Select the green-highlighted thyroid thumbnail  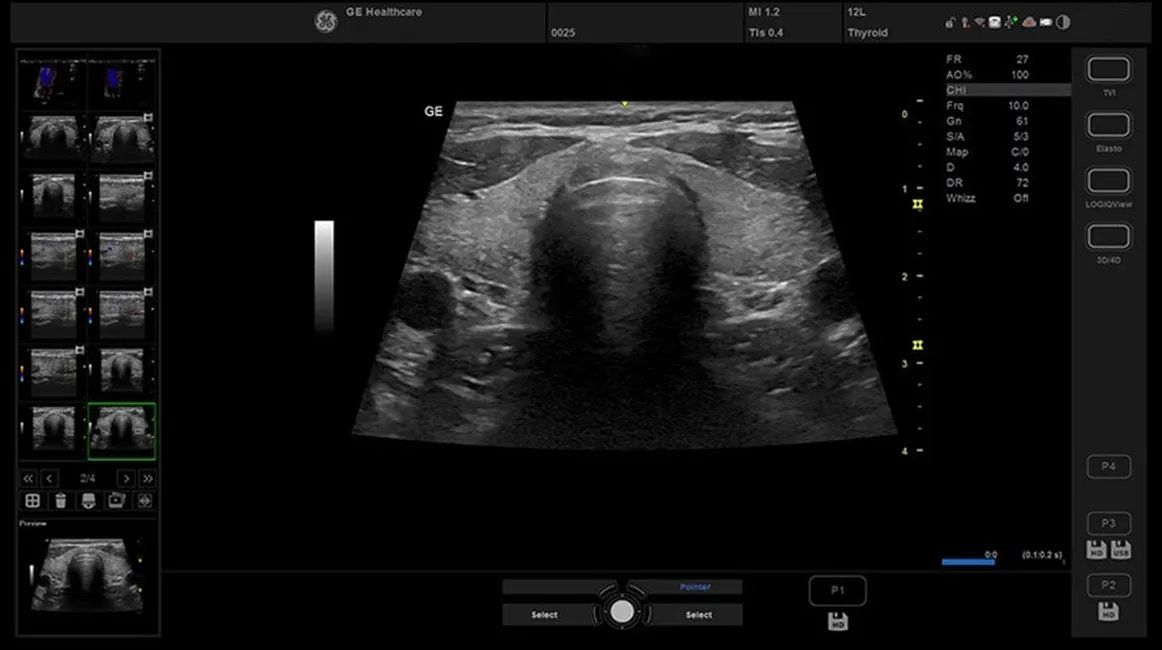click(x=121, y=431)
